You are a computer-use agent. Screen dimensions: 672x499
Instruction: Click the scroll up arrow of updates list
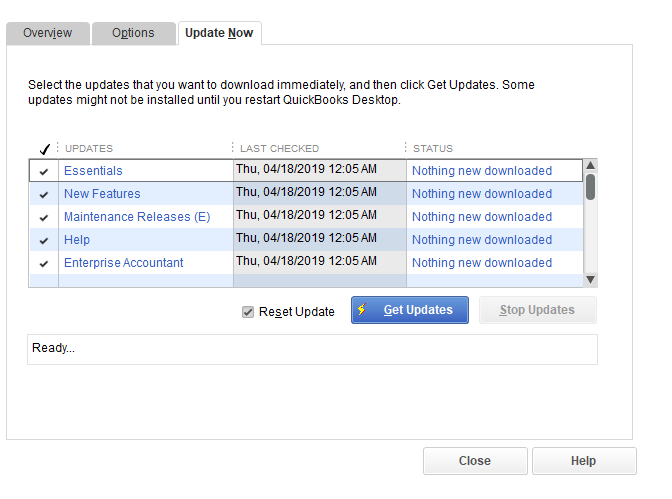tap(591, 165)
